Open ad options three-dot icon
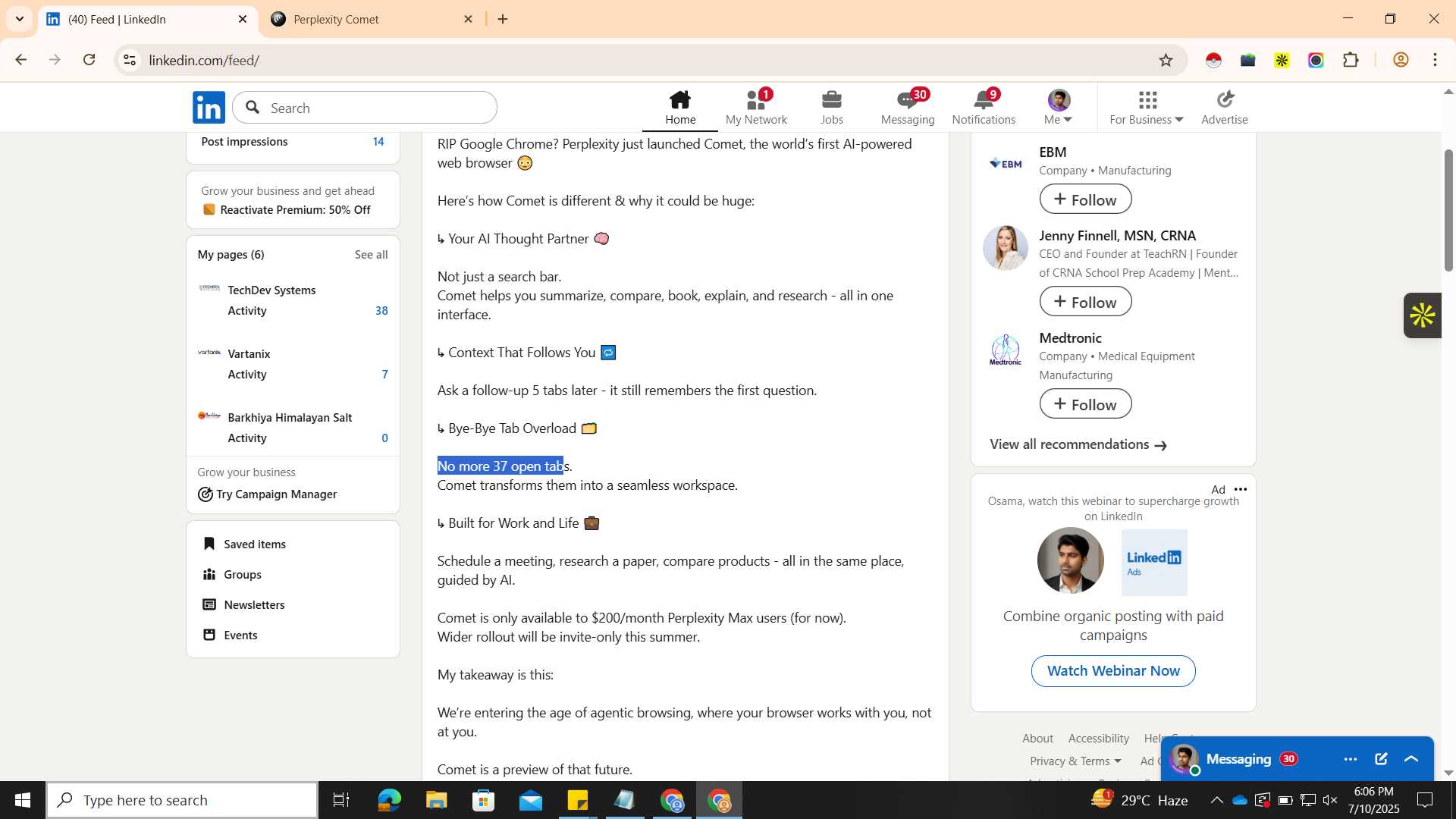This screenshot has width=1456, height=819. 1241,489
